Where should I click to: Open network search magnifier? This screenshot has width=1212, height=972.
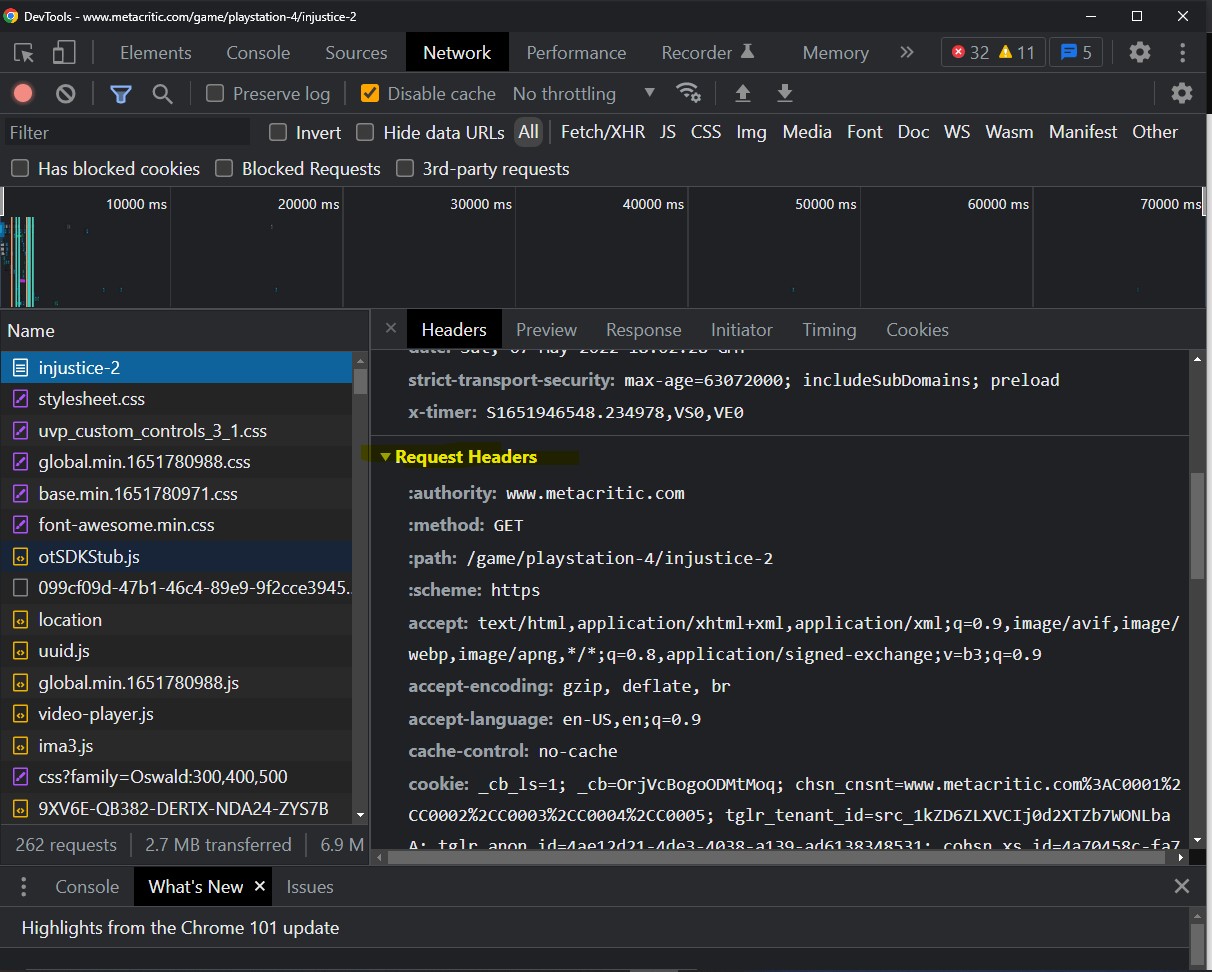pos(162,94)
